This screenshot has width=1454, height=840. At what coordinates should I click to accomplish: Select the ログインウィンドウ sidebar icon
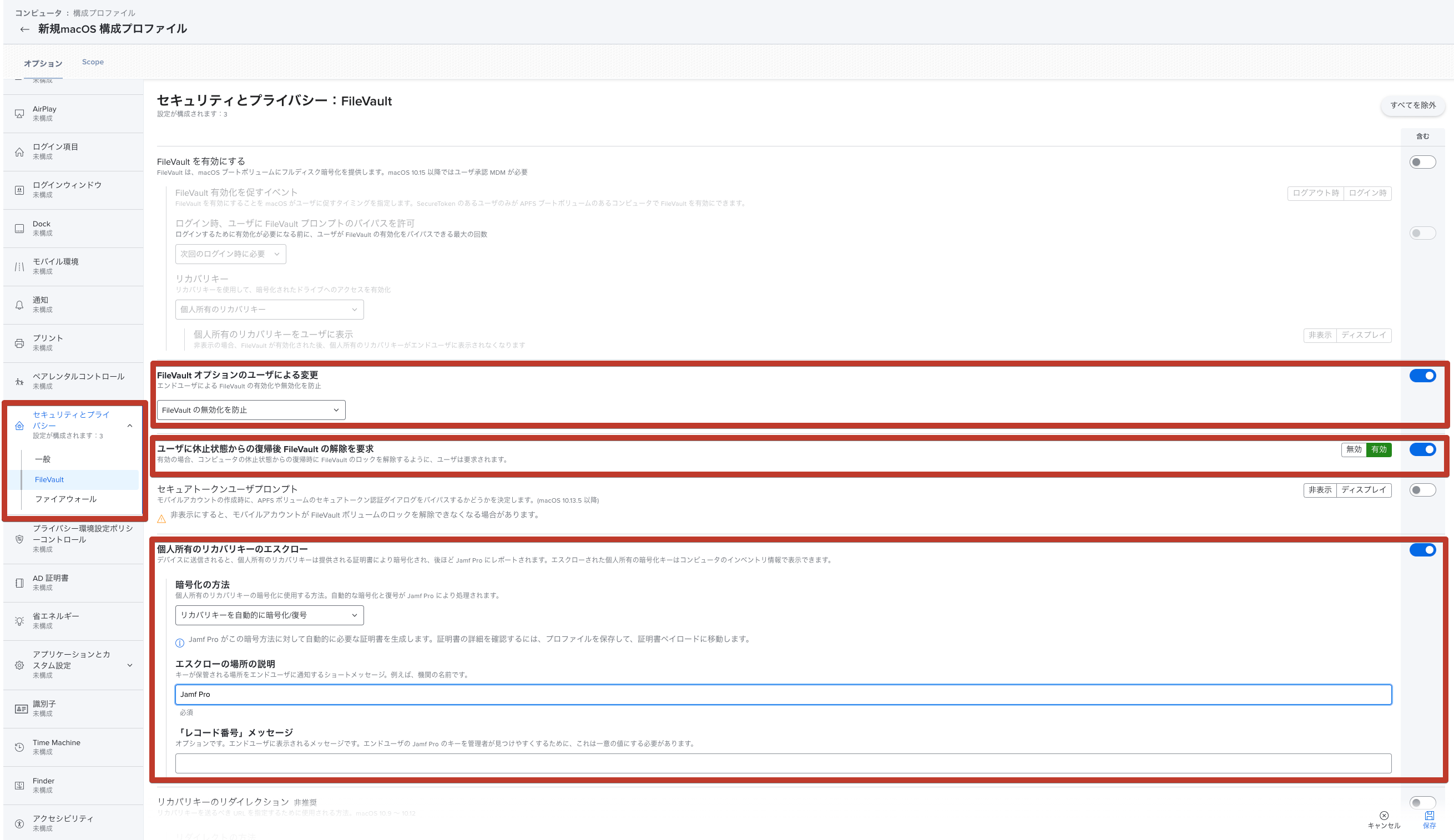point(19,190)
